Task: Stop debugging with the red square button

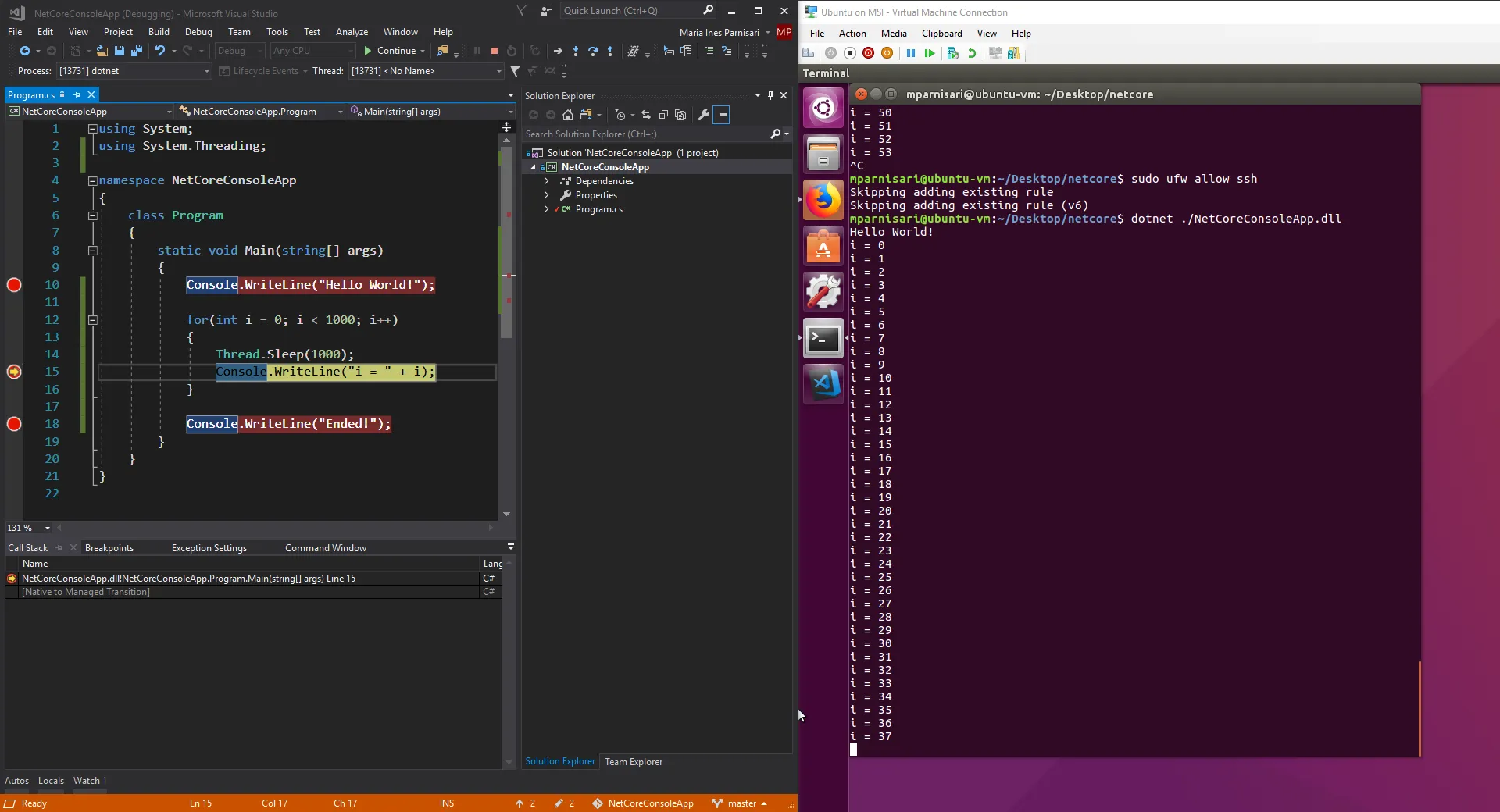Action: [x=495, y=51]
